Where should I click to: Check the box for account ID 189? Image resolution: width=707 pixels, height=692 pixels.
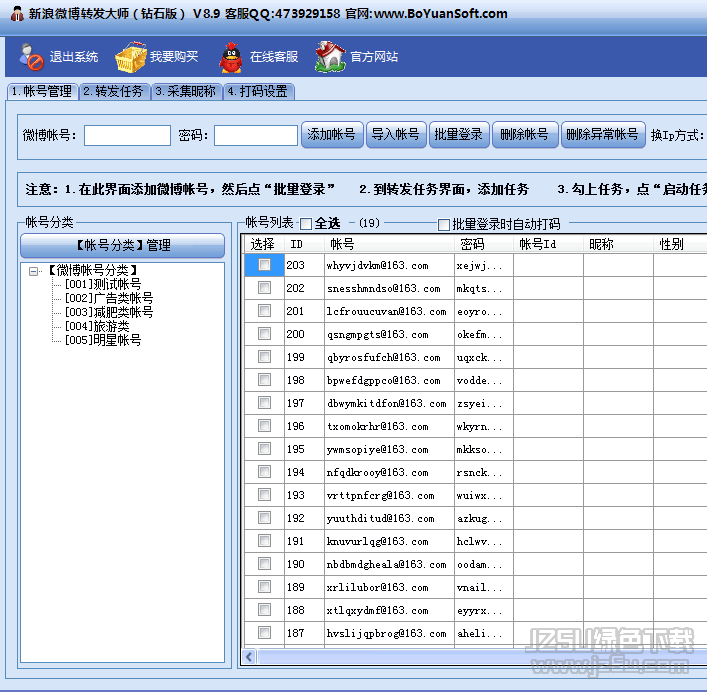click(x=265, y=587)
